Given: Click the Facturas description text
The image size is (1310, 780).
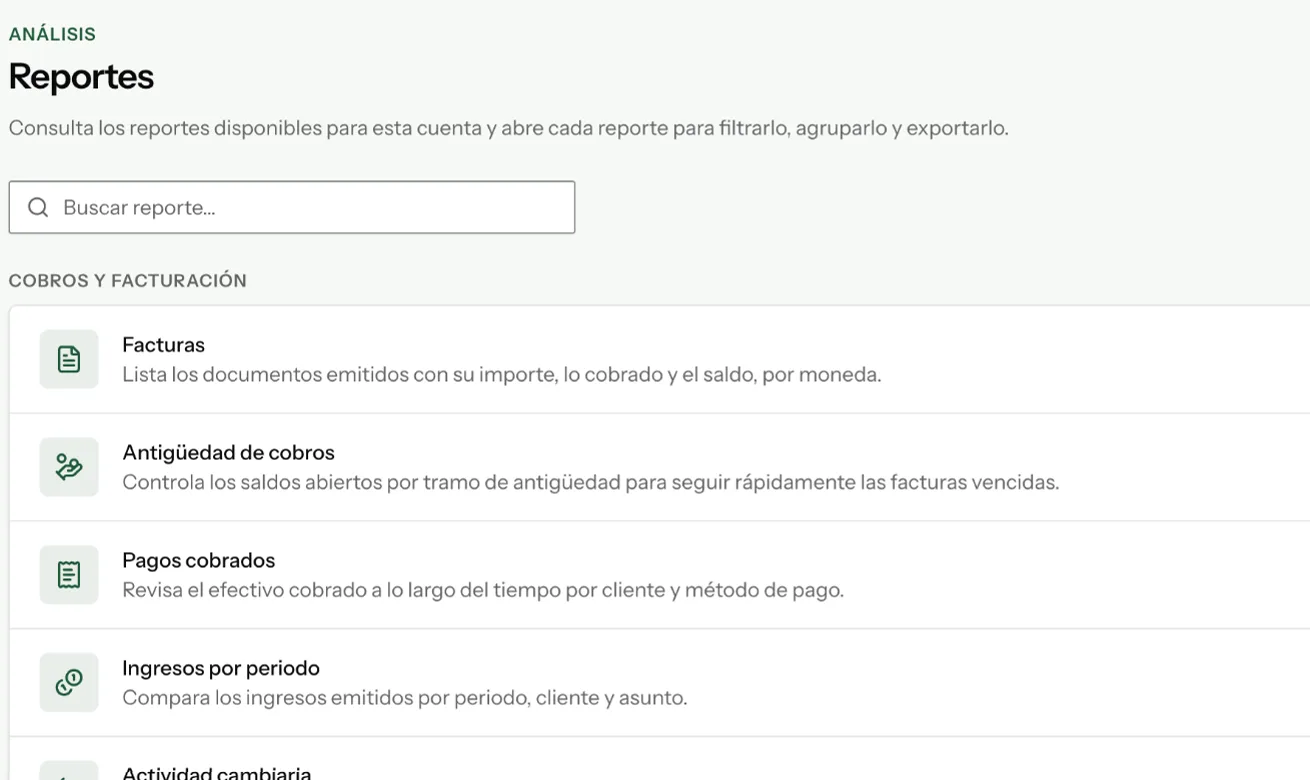Looking at the screenshot, I should (502, 375).
